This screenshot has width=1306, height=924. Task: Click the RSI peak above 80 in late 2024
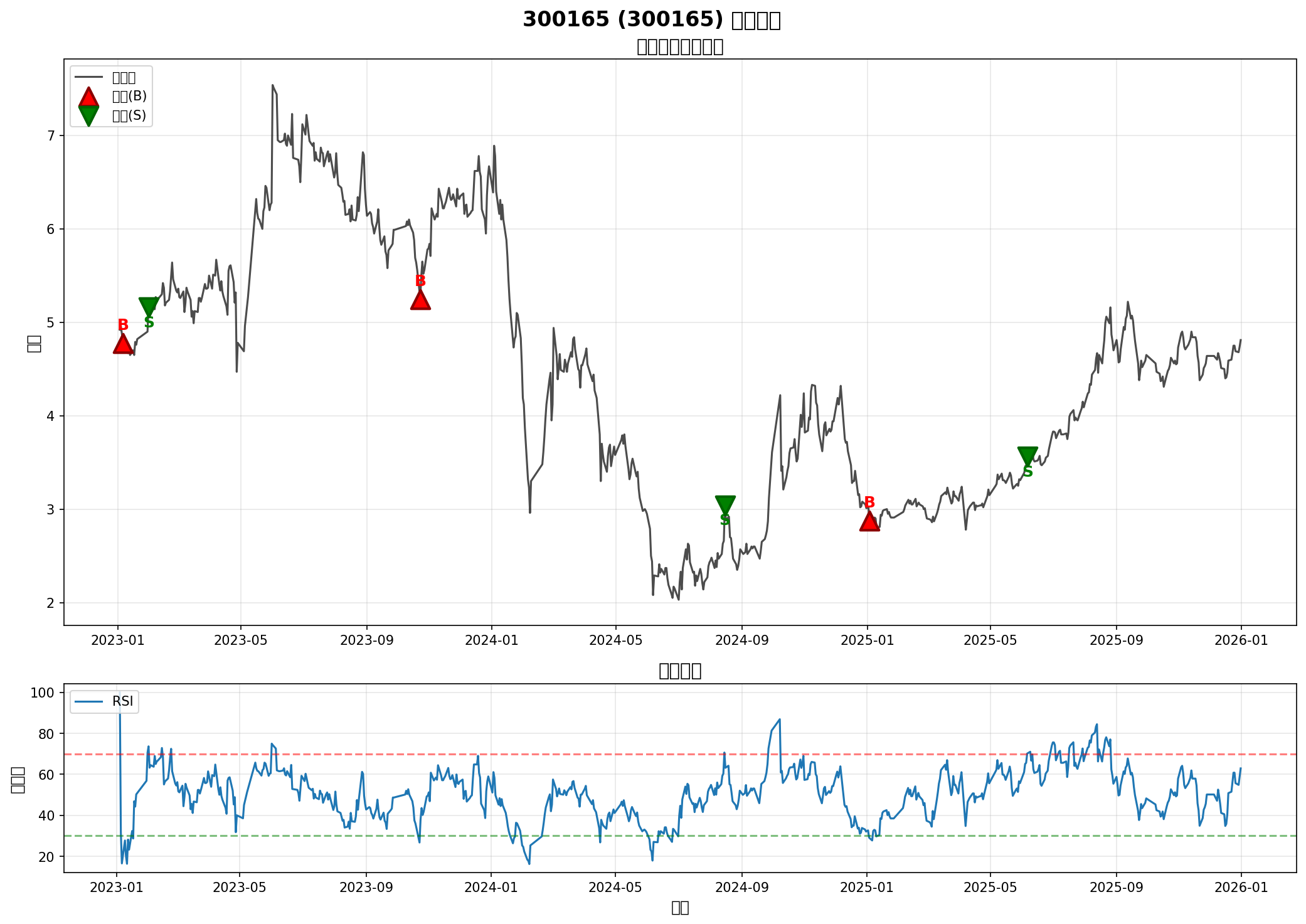(780, 720)
